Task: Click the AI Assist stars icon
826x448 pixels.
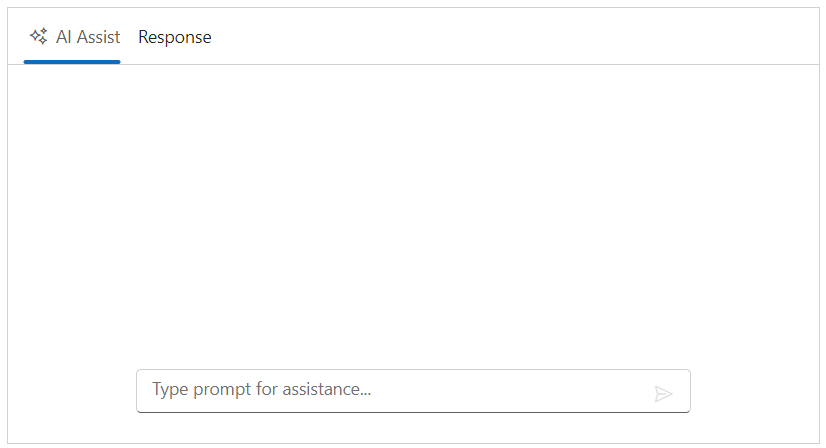Action: 39,37
